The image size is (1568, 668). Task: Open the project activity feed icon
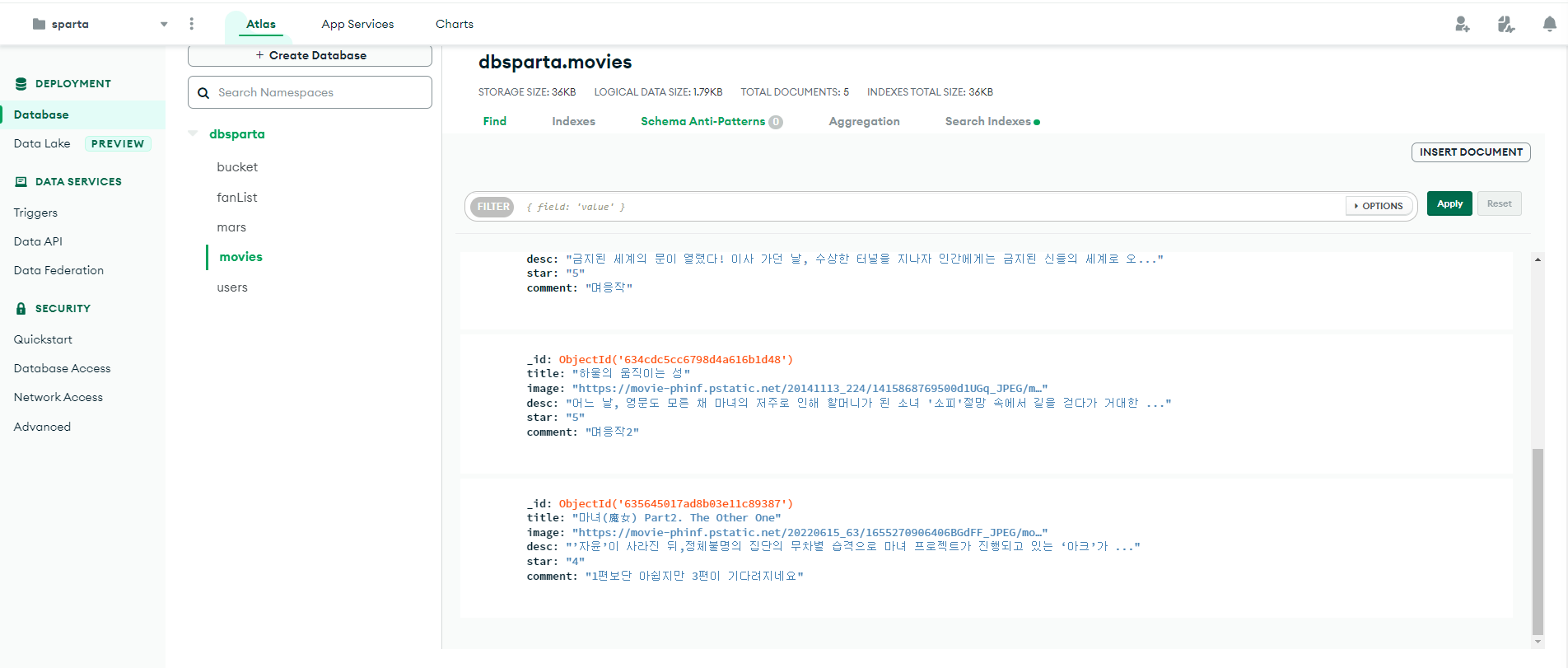coord(1505,24)
